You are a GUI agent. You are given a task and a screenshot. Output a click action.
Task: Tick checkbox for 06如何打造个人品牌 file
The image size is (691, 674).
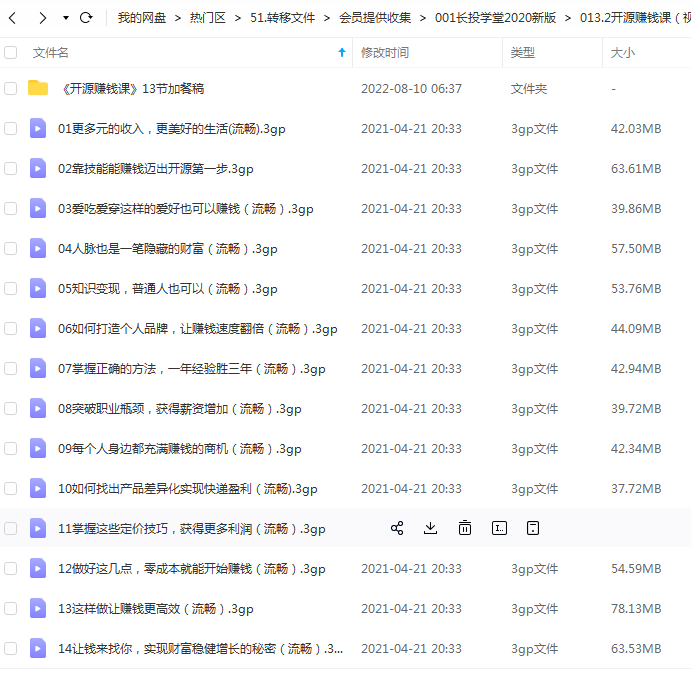click(x=11, y=328)
